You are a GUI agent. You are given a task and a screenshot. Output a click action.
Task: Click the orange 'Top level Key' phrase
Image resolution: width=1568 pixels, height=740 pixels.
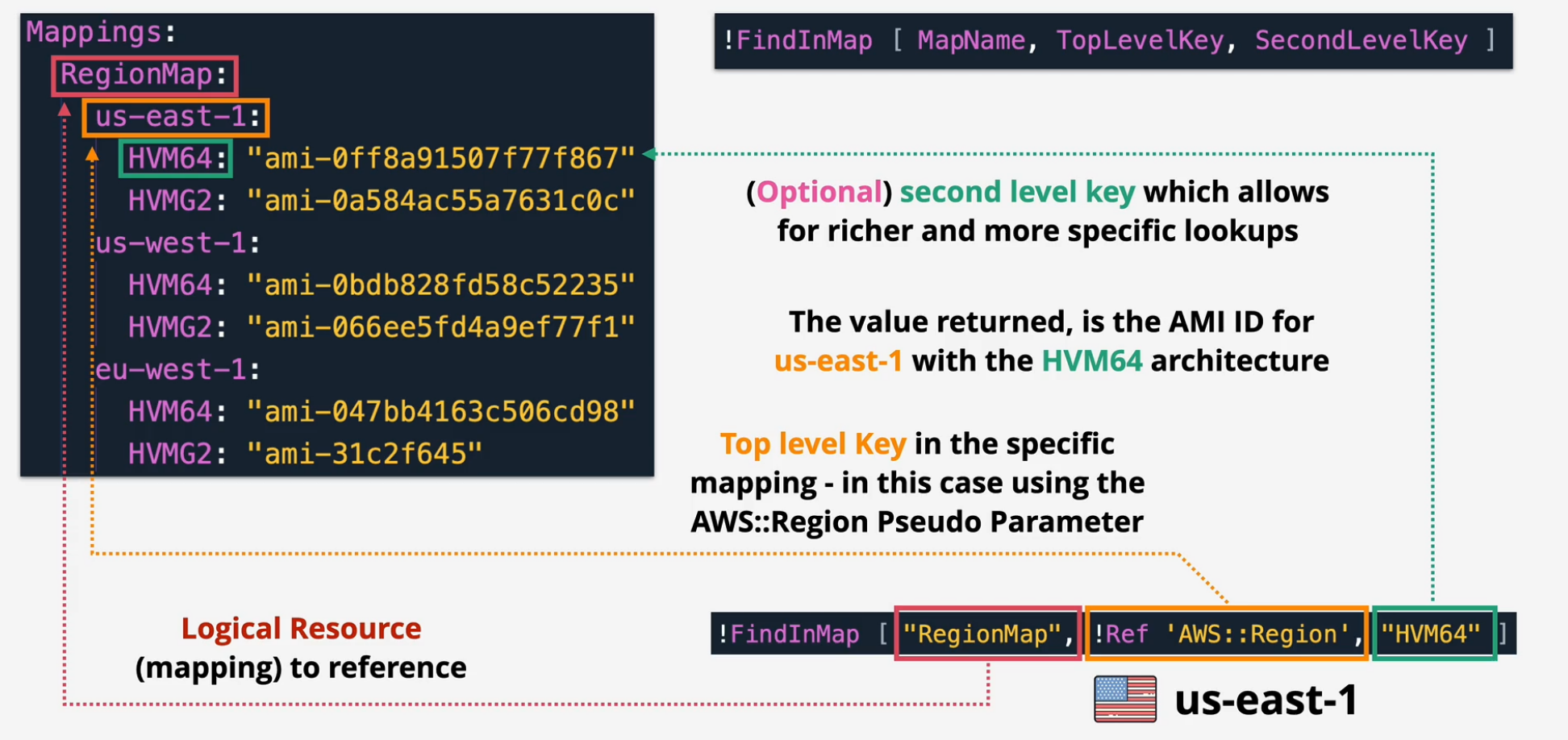[813, 444]
